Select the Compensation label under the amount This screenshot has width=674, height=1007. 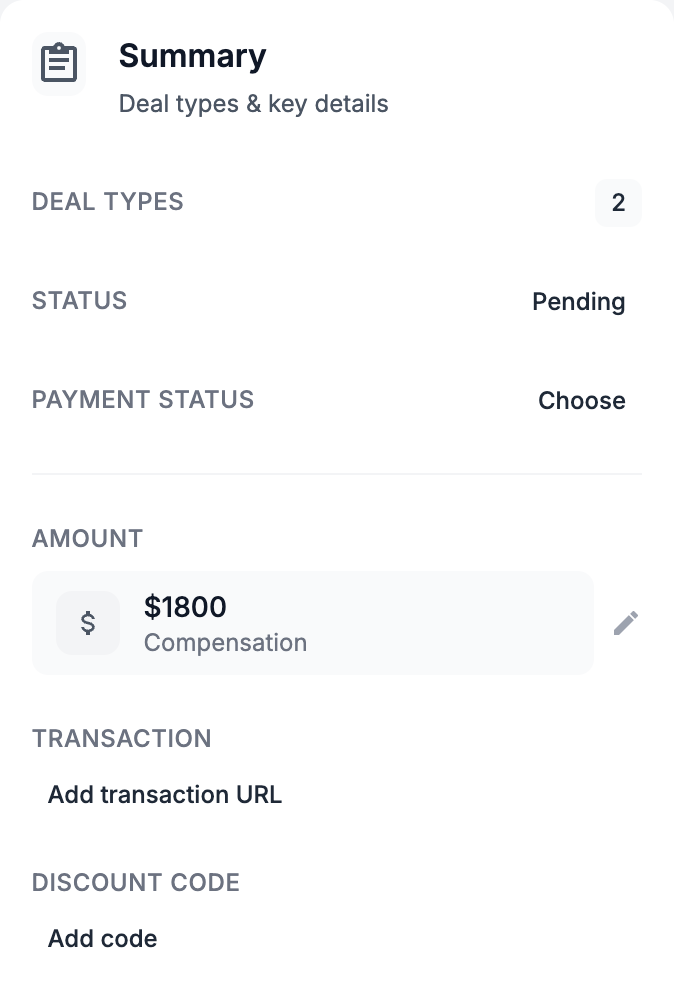(x=225, y=643)
